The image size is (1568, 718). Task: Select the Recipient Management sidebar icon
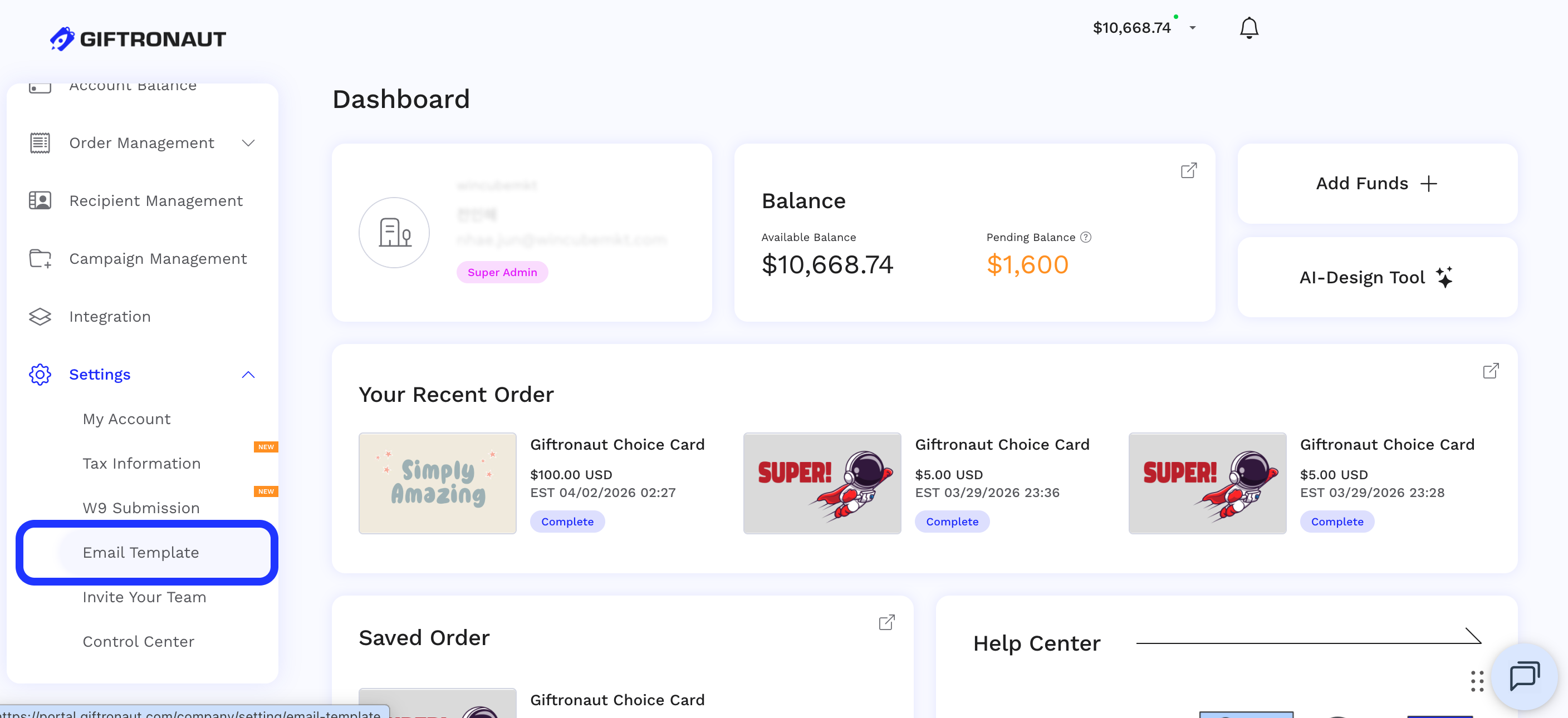(x=40, y=200)
